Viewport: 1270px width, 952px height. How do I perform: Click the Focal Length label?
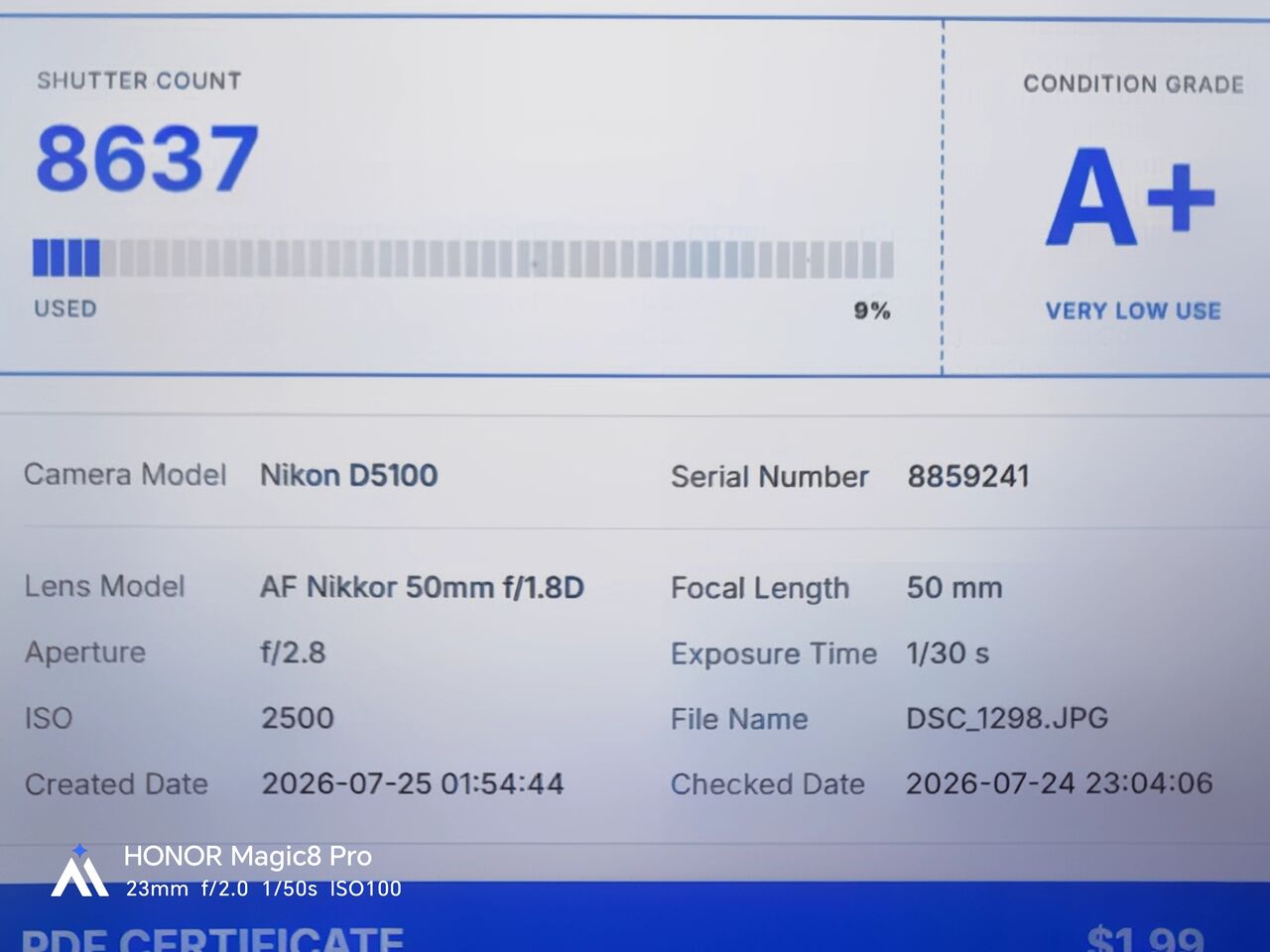coord(760,589)
